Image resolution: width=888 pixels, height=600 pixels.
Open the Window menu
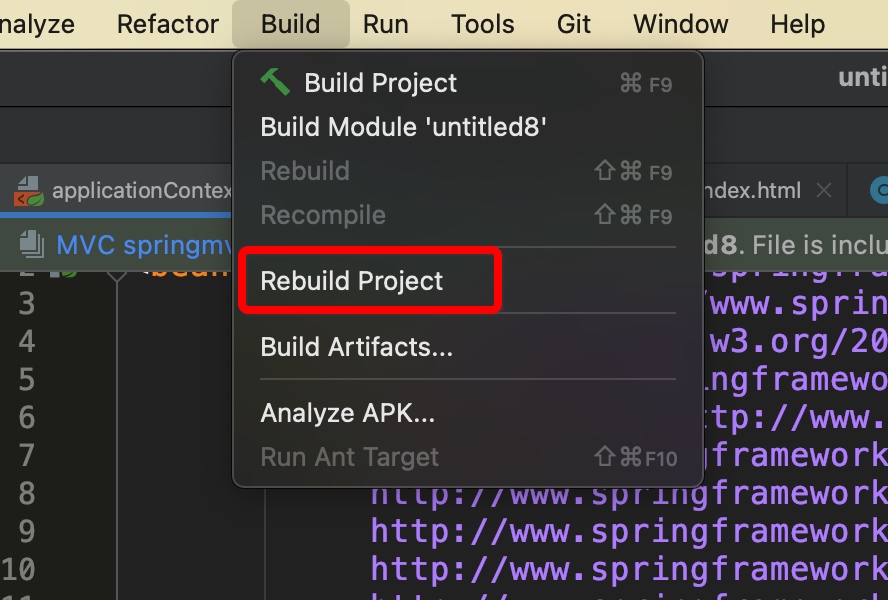point(681,24)
